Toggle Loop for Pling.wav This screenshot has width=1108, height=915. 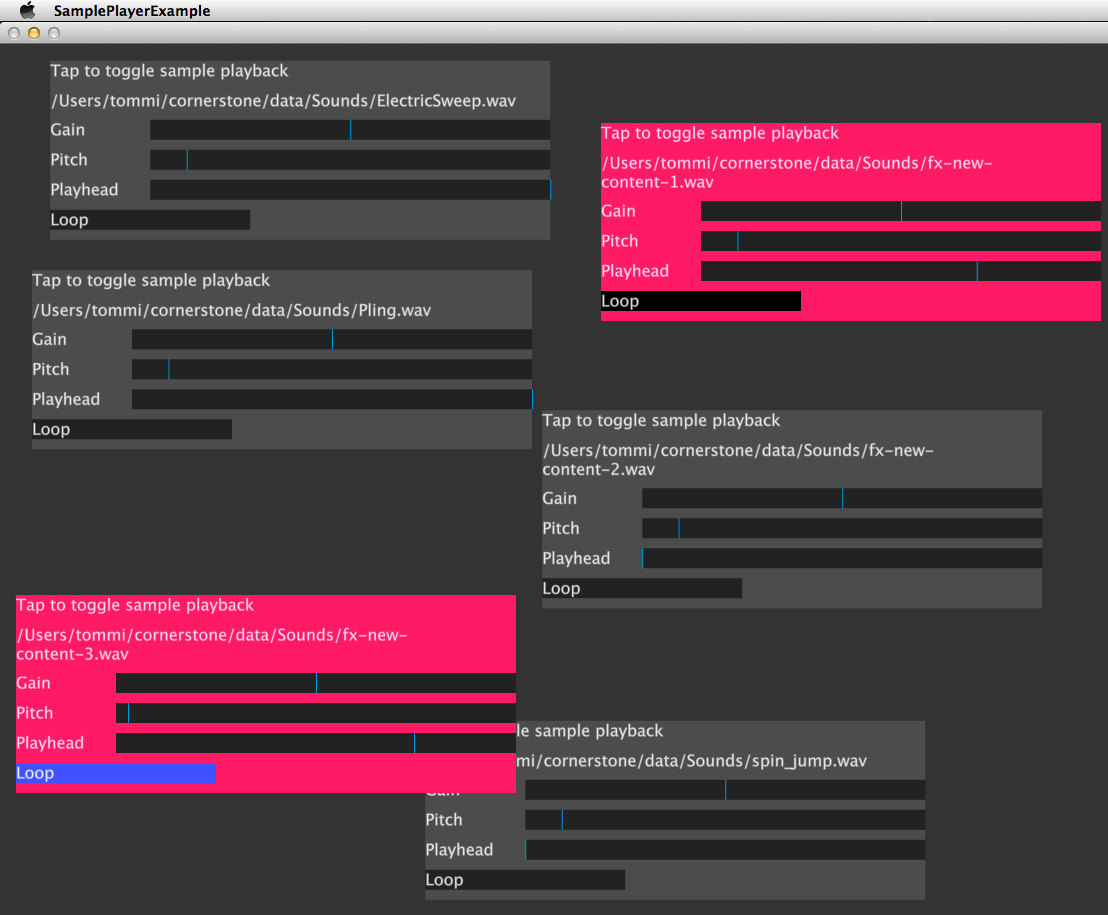[x=132, y=429]
